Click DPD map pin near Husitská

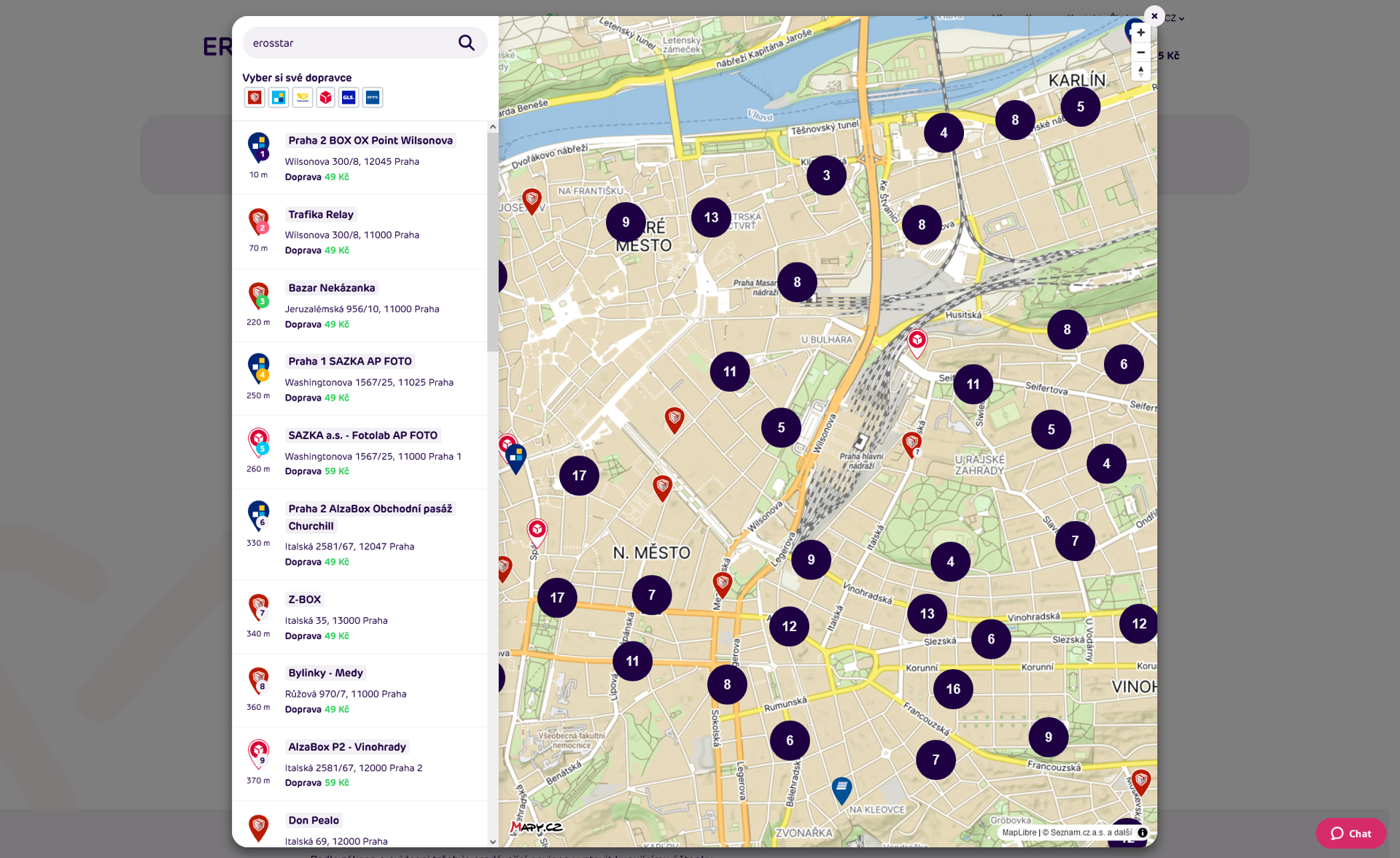[917, 344]
